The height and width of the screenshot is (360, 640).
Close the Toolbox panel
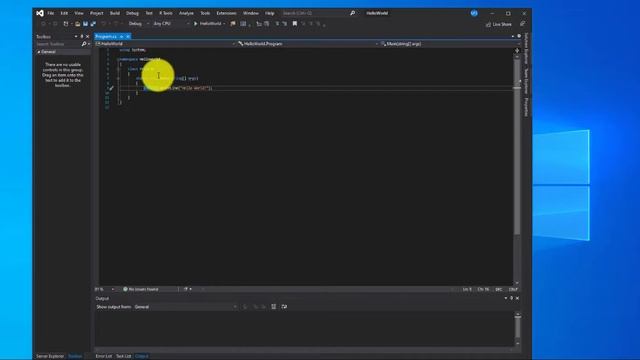pyautogui.click(x=87, y=36)
